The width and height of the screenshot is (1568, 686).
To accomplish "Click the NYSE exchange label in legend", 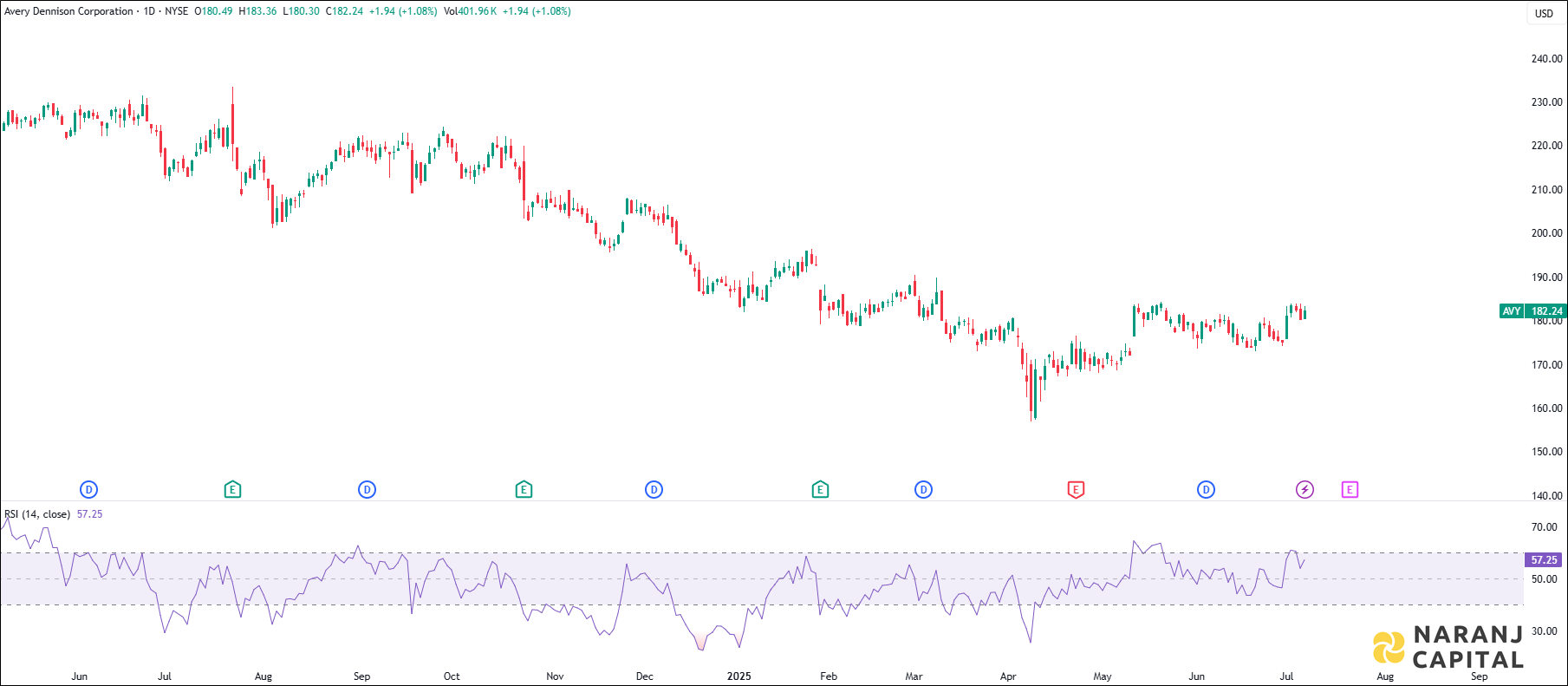I will 177,11.
